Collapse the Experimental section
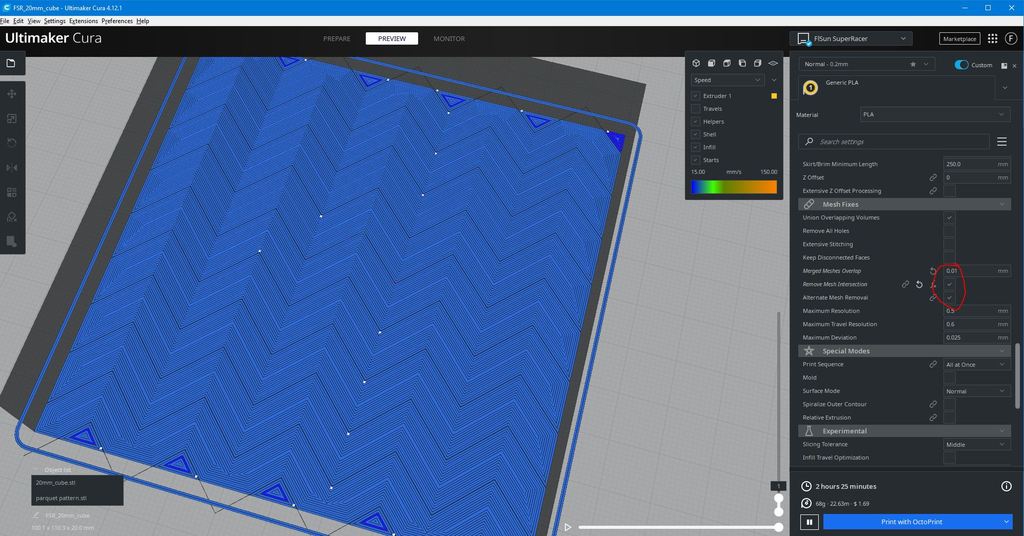This screenshot has width=1024, height=536. [x=904, y=431]
